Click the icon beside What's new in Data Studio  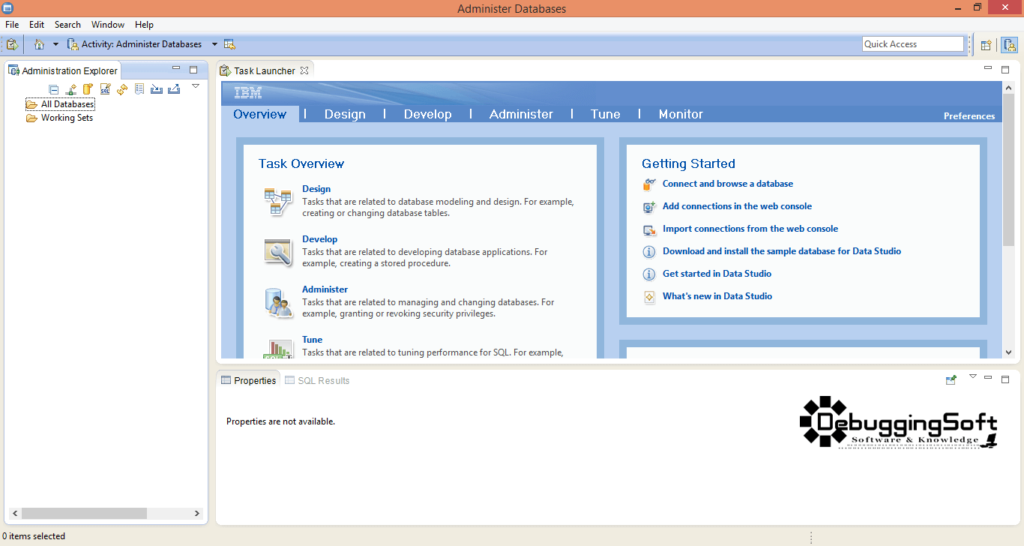coord(648,297)
